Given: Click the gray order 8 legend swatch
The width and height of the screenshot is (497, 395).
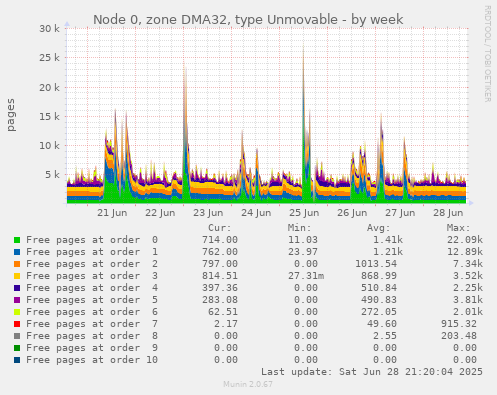Looking at the screenshot, I should click(x=17, y=336).
